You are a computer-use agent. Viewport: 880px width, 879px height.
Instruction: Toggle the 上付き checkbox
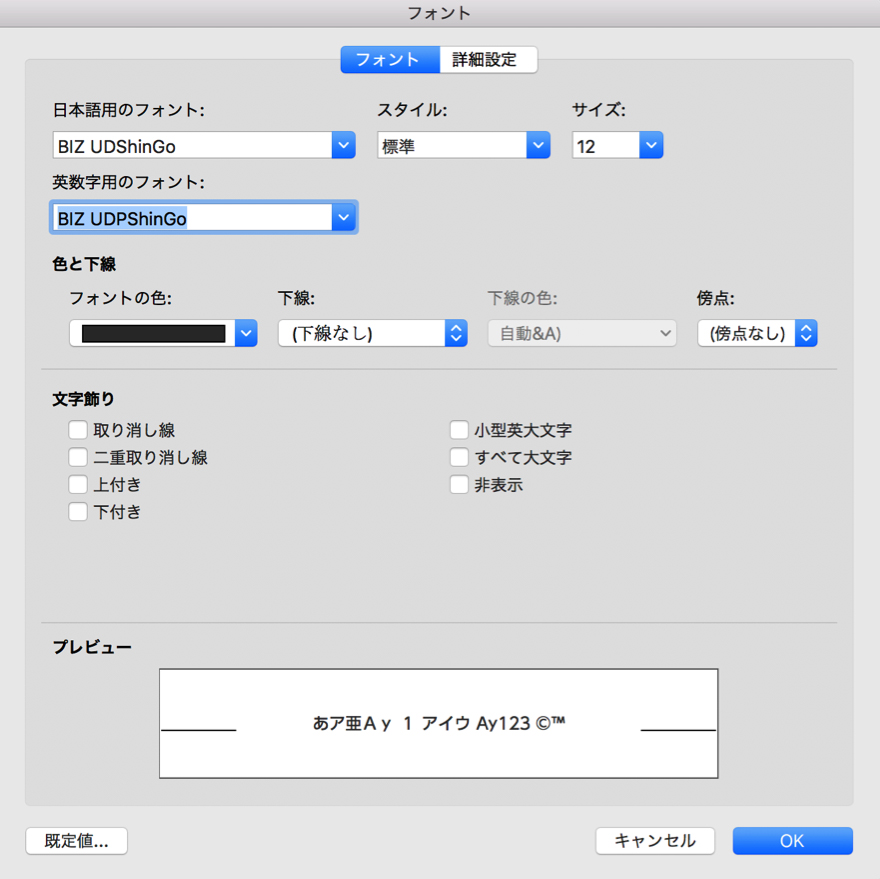[x=78, y=484]
